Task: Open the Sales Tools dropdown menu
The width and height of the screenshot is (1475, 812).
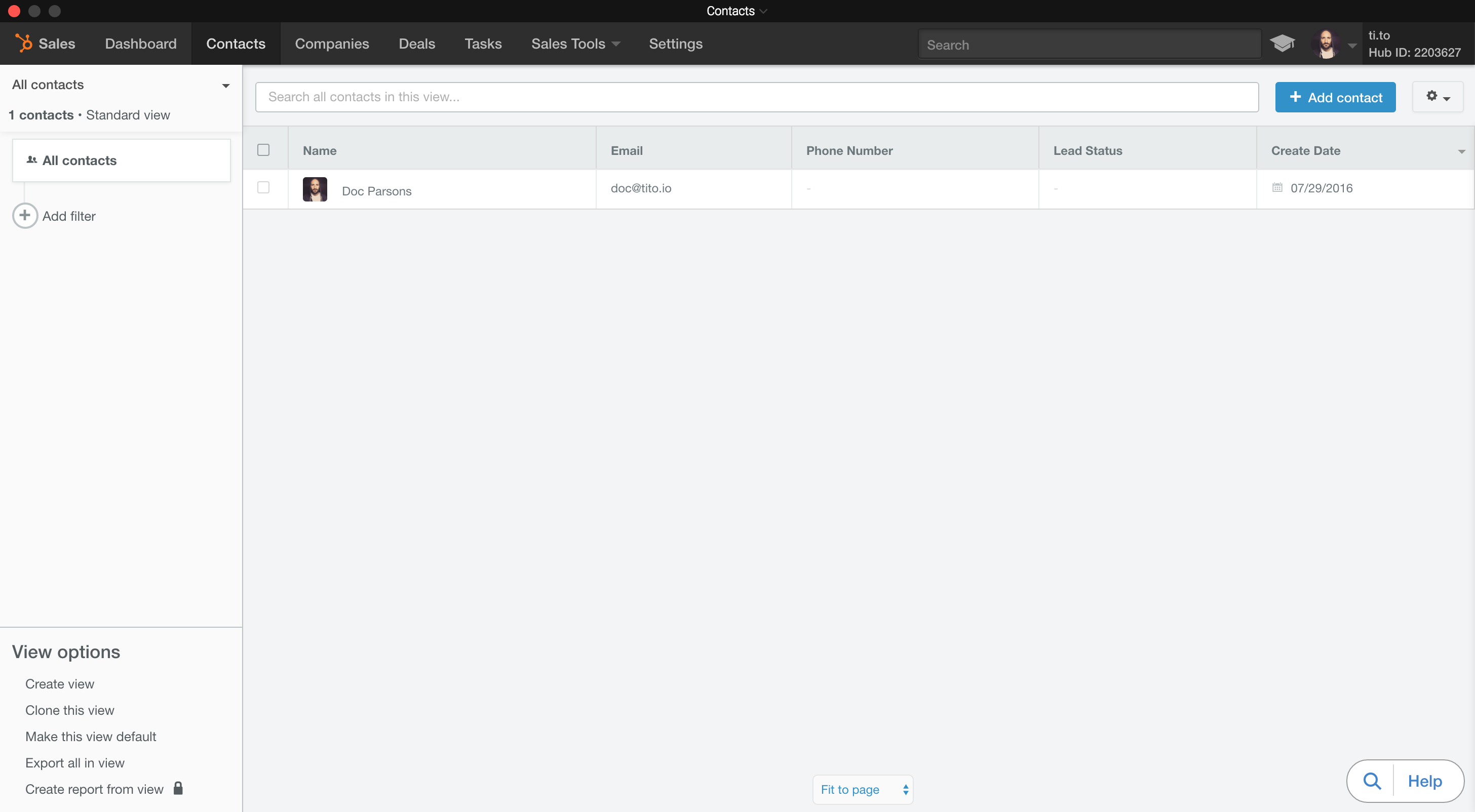Action: coord(575,44)
